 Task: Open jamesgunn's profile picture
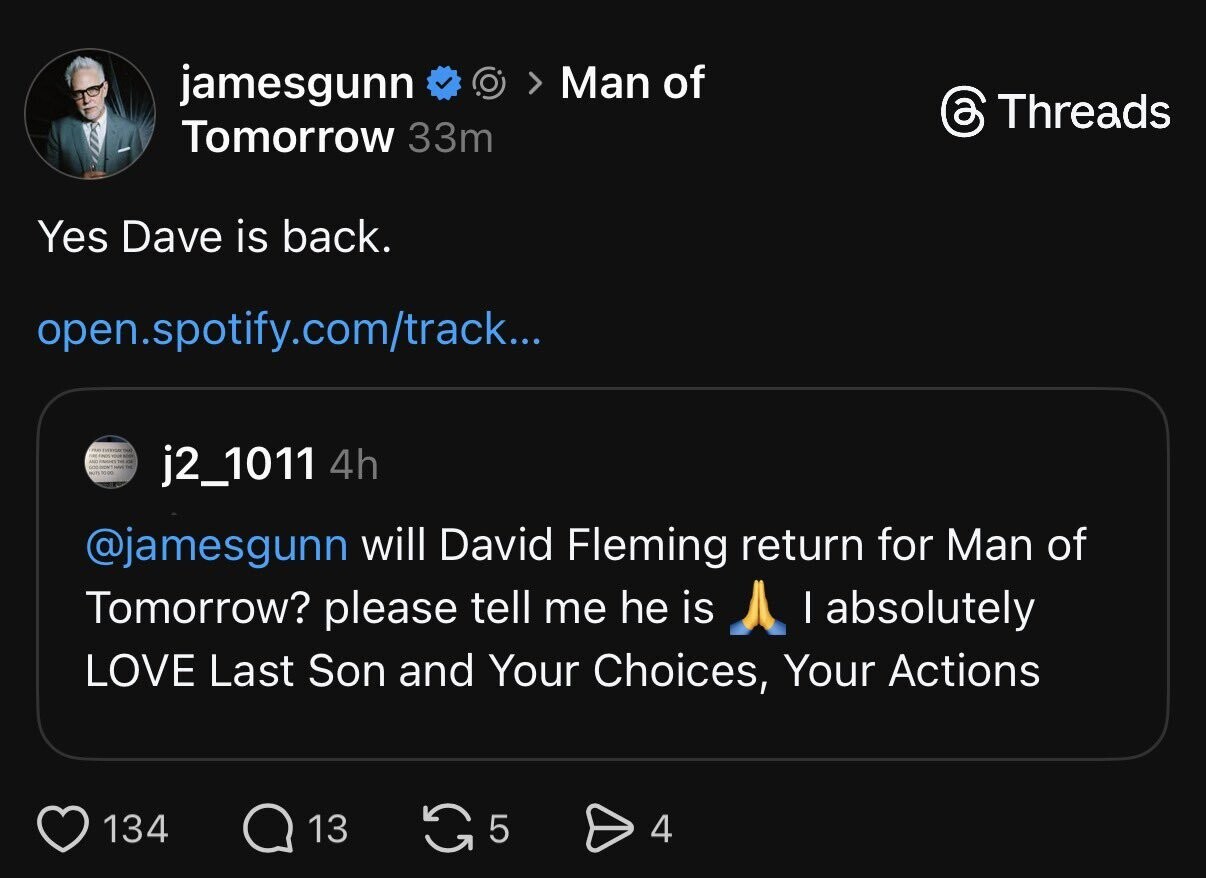(x=90, y=111)
